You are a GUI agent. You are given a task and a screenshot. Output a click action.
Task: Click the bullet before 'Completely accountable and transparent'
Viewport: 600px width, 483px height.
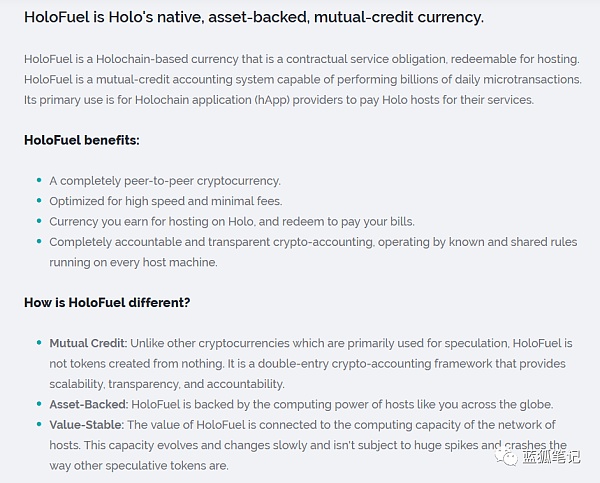click(x=39, y=241)
